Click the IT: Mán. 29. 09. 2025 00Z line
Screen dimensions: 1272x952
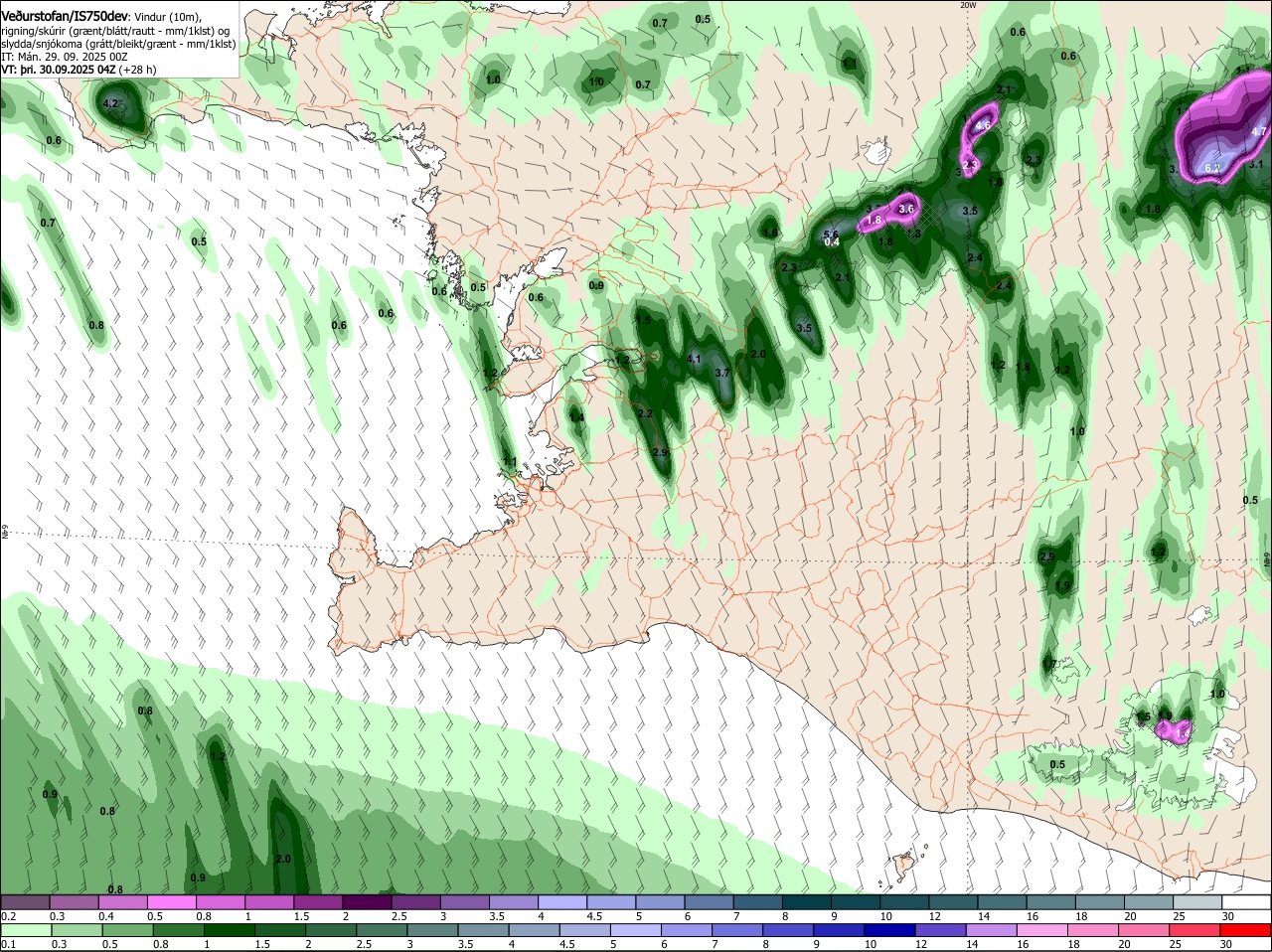coord(65,57)
